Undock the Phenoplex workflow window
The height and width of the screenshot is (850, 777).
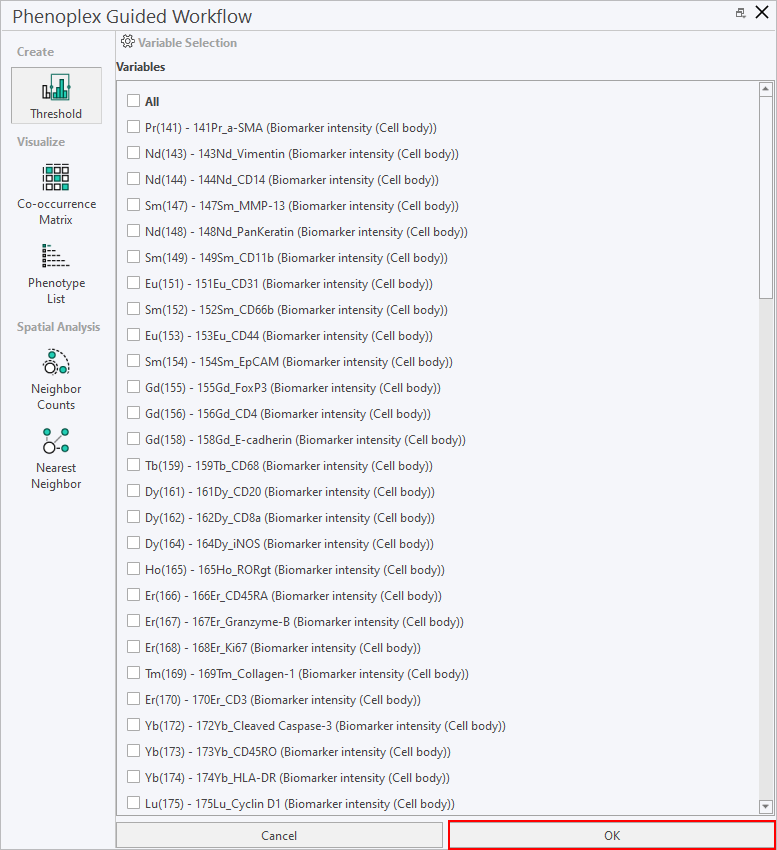(740, 13)
